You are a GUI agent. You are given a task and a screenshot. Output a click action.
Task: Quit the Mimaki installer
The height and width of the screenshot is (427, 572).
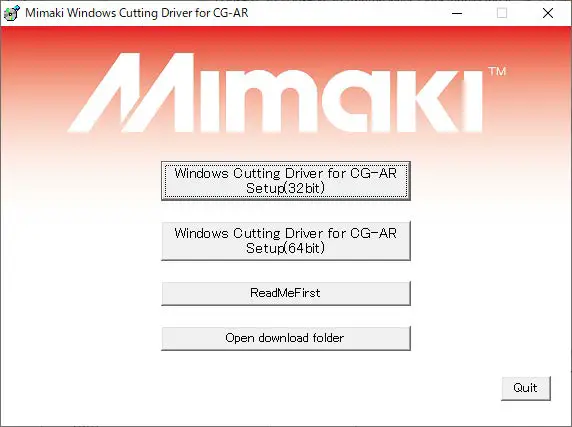(526, 388)
